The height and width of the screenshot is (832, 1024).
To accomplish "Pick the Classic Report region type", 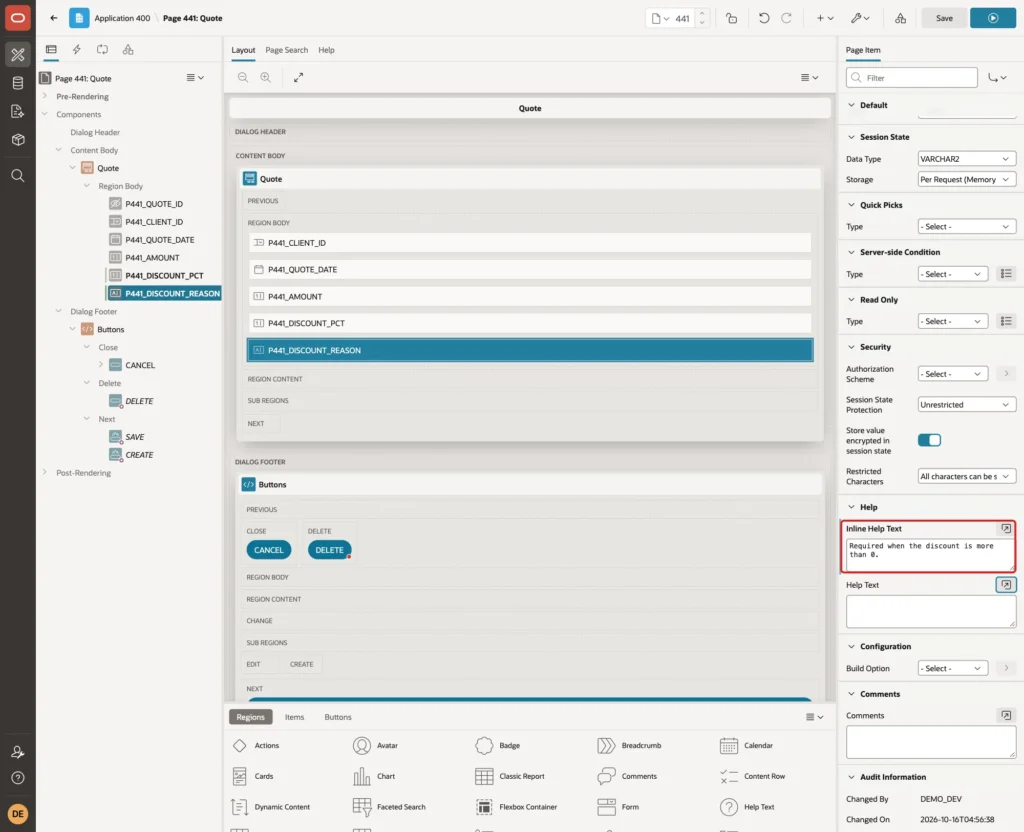I will point(510,776).
